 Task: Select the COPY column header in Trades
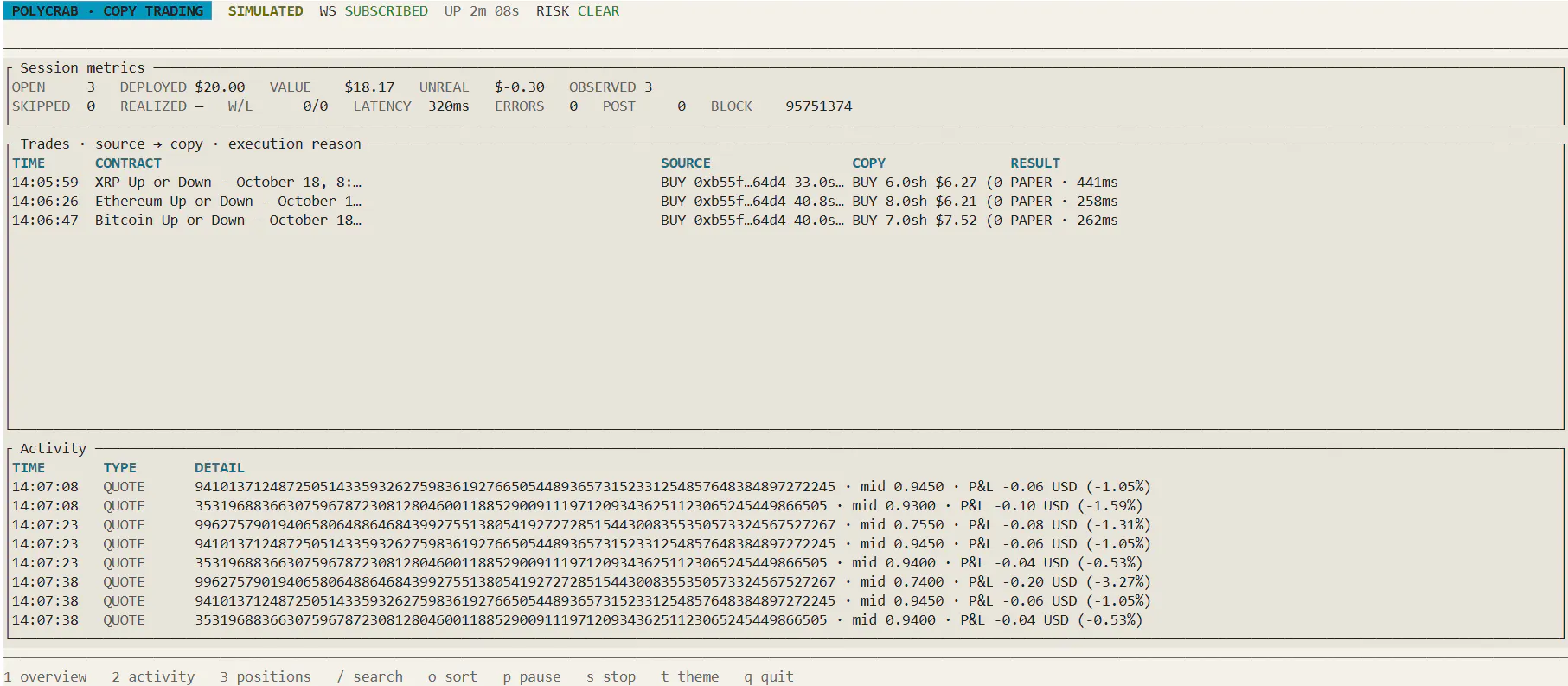coord(868,163)
